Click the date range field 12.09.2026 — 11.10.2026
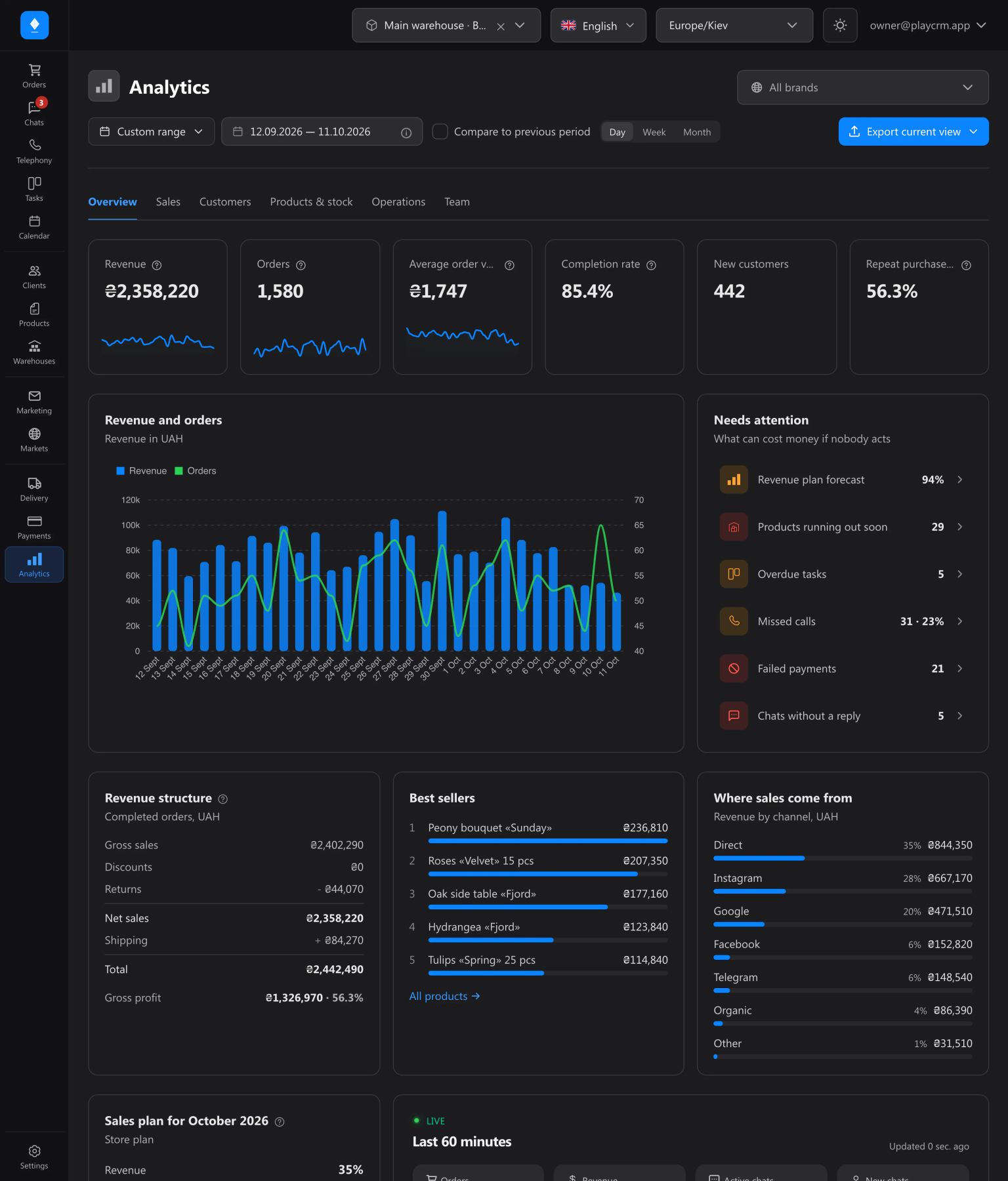This screenshot has height=1181, width=1008. coord(322,132)
